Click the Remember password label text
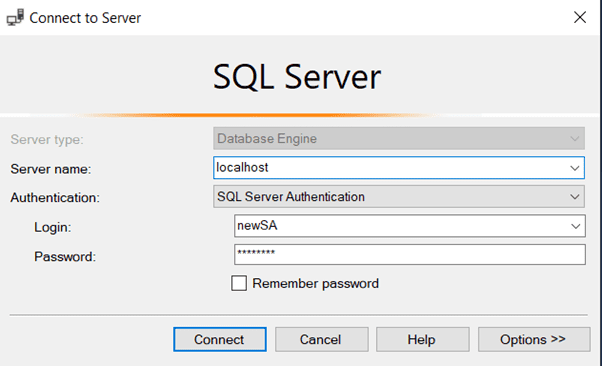 point(315,283)
